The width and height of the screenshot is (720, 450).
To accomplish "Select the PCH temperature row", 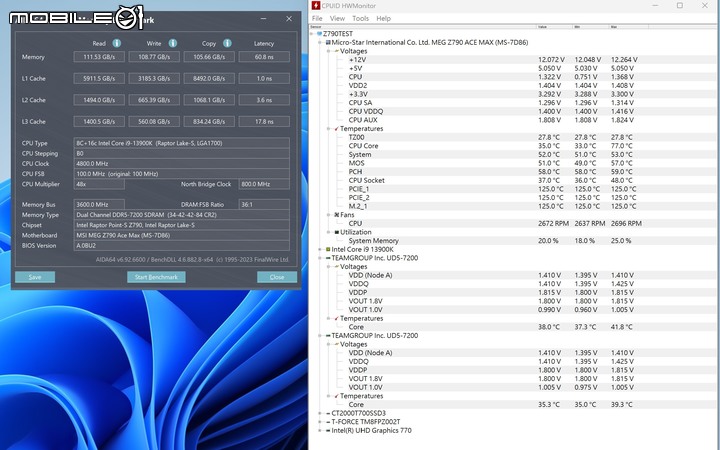I will point(514,172).
